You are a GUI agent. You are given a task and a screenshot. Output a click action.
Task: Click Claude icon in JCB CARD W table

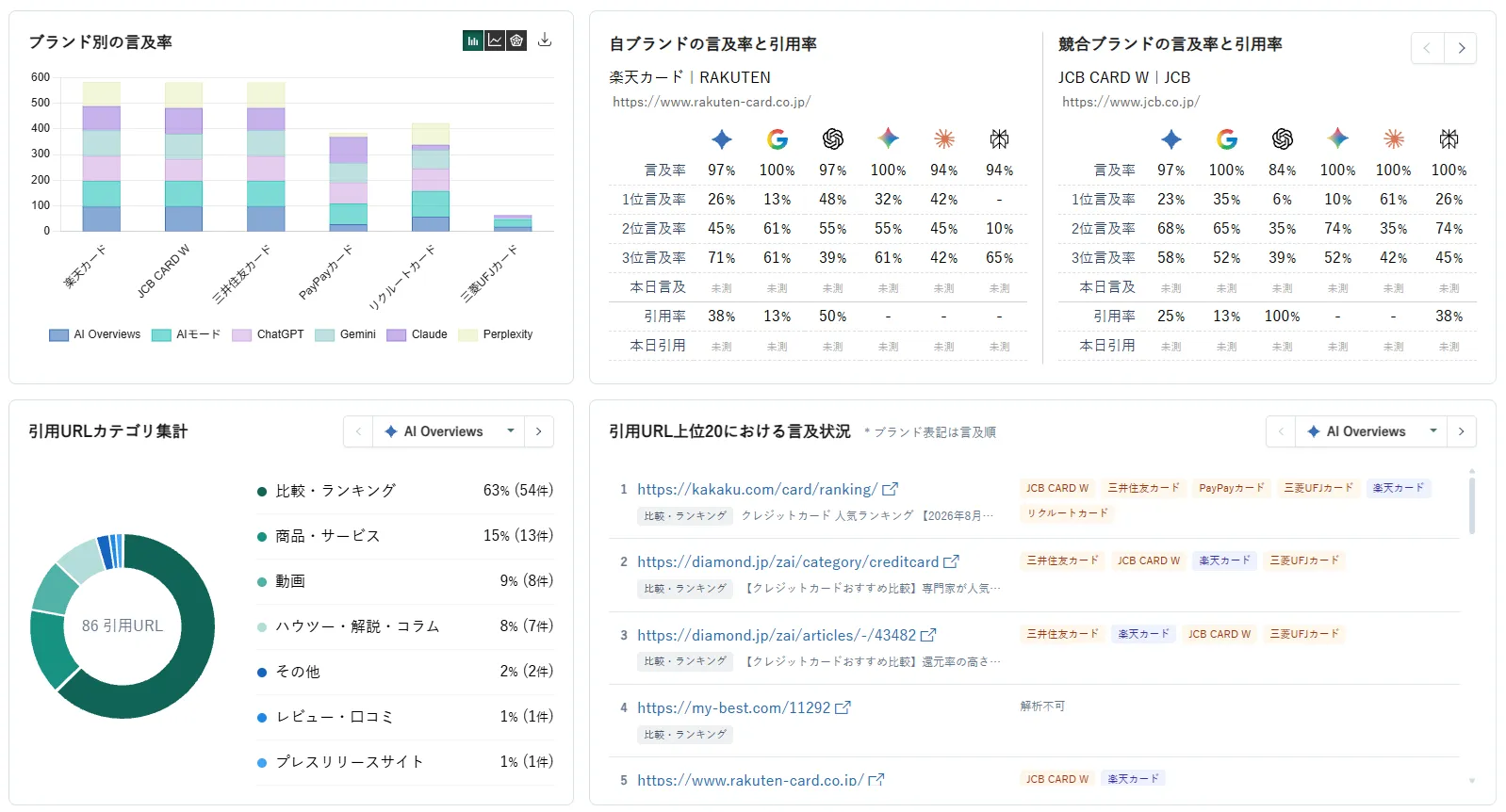(1394, 139)
